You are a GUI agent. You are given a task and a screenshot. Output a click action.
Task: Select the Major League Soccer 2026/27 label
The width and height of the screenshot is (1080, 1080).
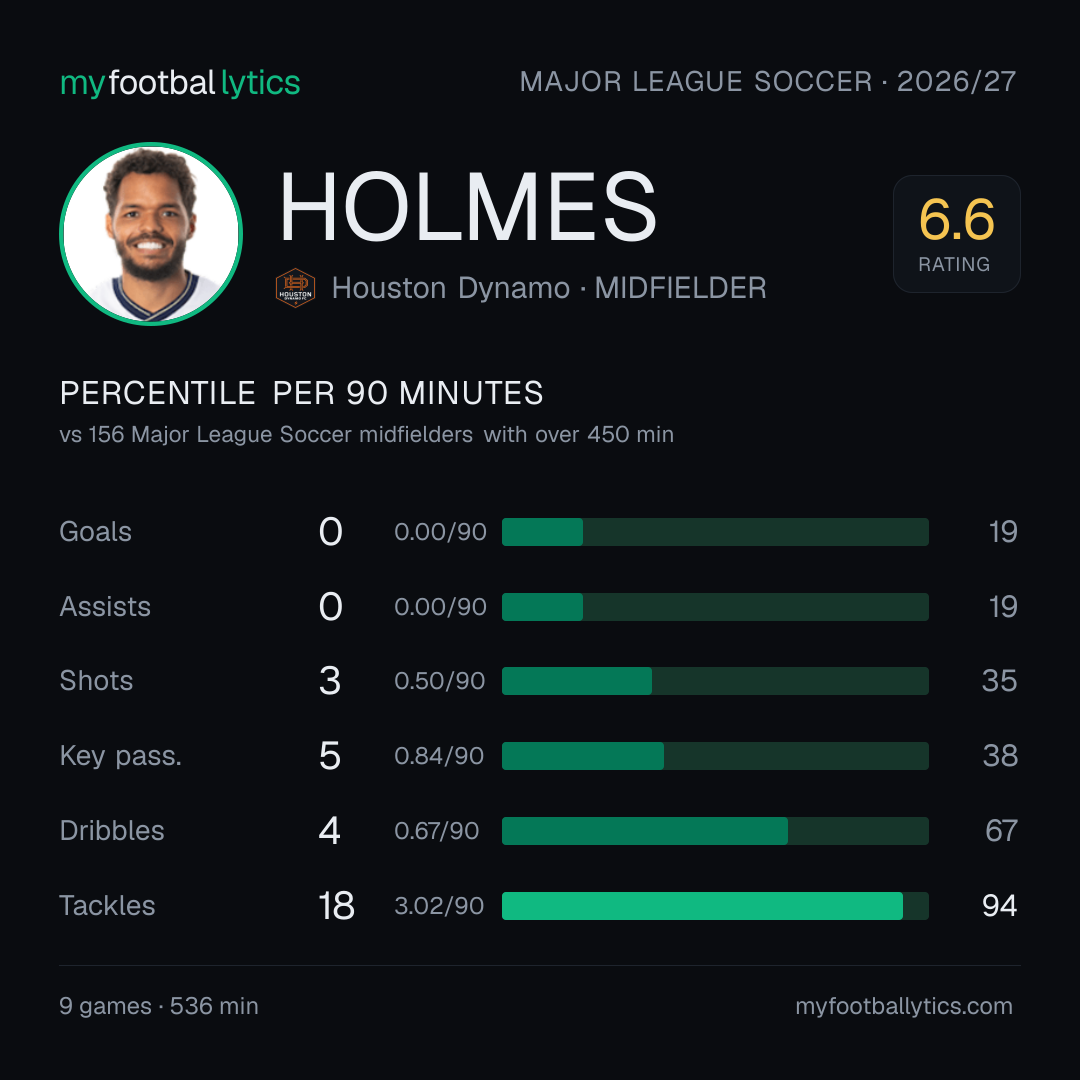[768, 82]
